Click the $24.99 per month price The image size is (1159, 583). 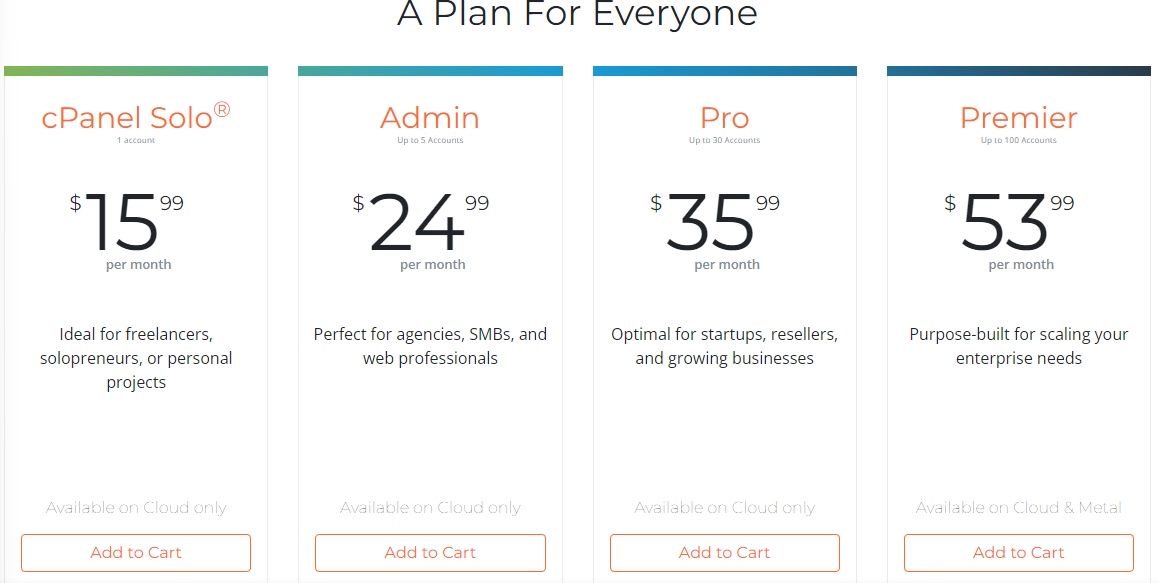(418, 223)
